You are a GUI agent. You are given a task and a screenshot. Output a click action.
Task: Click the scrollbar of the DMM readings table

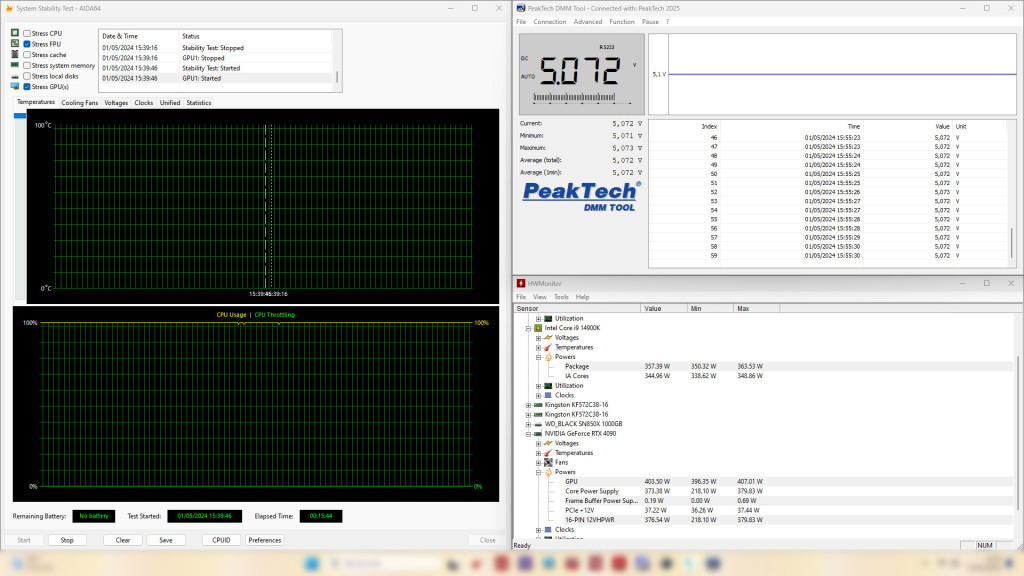pyautogui.click(x=1012, y=243)
